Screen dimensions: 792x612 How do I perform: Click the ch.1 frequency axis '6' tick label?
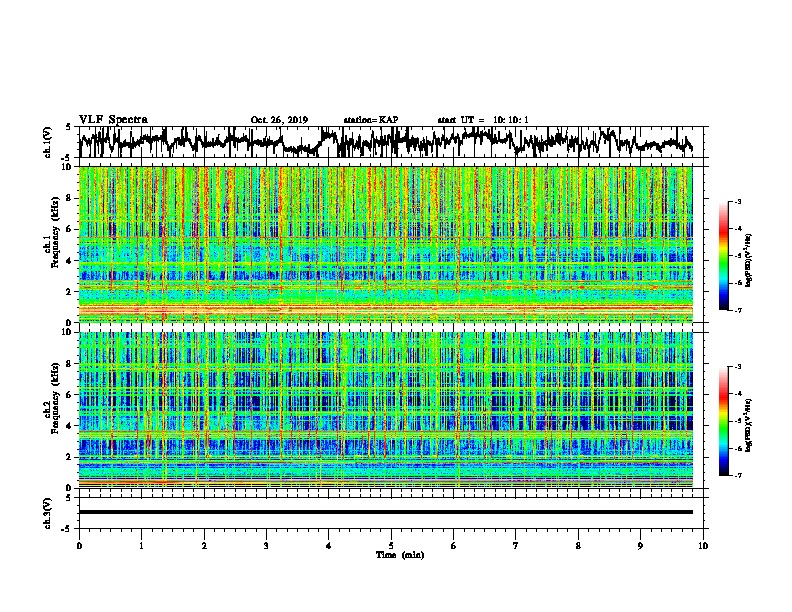[x=70, y=229]
